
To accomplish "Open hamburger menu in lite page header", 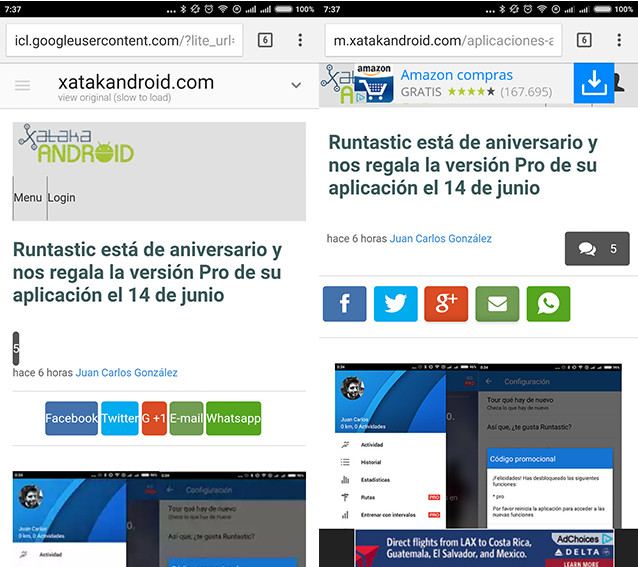I will [x=22, y=85].
